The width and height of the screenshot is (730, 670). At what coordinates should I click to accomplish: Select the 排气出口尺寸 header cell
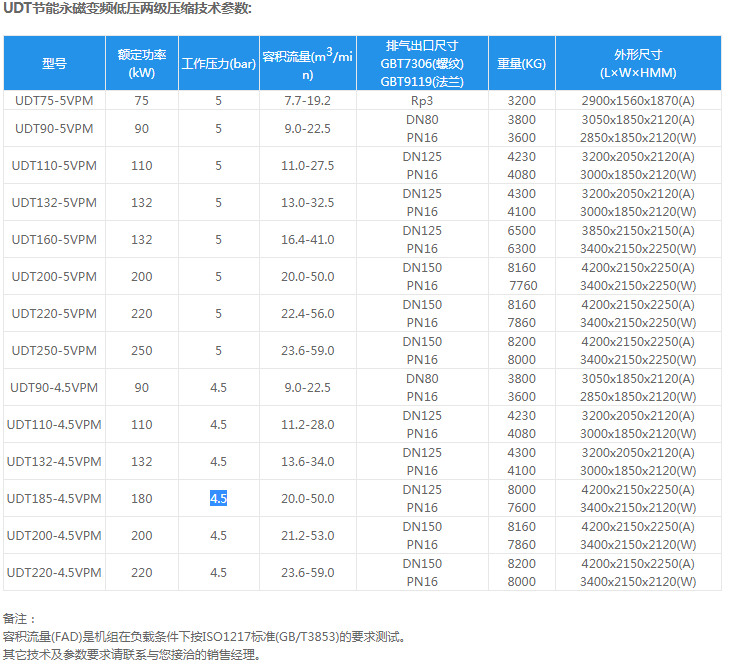pyautogui.click(x=422, y=63)
